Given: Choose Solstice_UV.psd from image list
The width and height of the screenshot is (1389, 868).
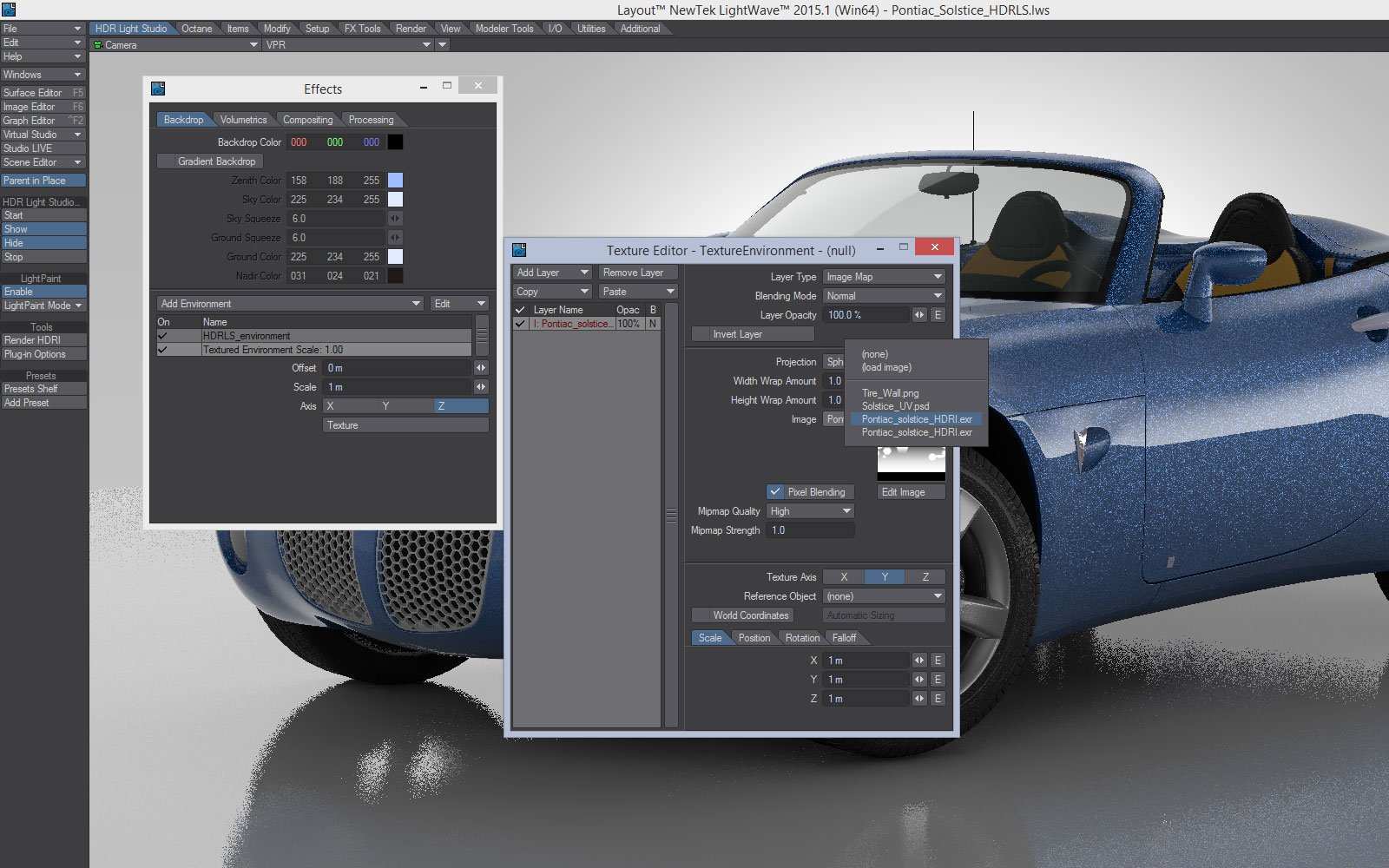Looking at the screenshot, I should click(x=895, y=406).
